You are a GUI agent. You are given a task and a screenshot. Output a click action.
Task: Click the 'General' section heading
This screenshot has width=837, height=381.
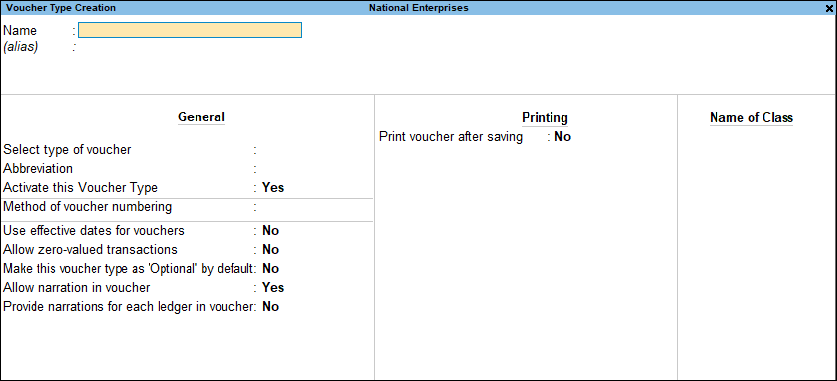pyautogui.click(x=201, y=117)
